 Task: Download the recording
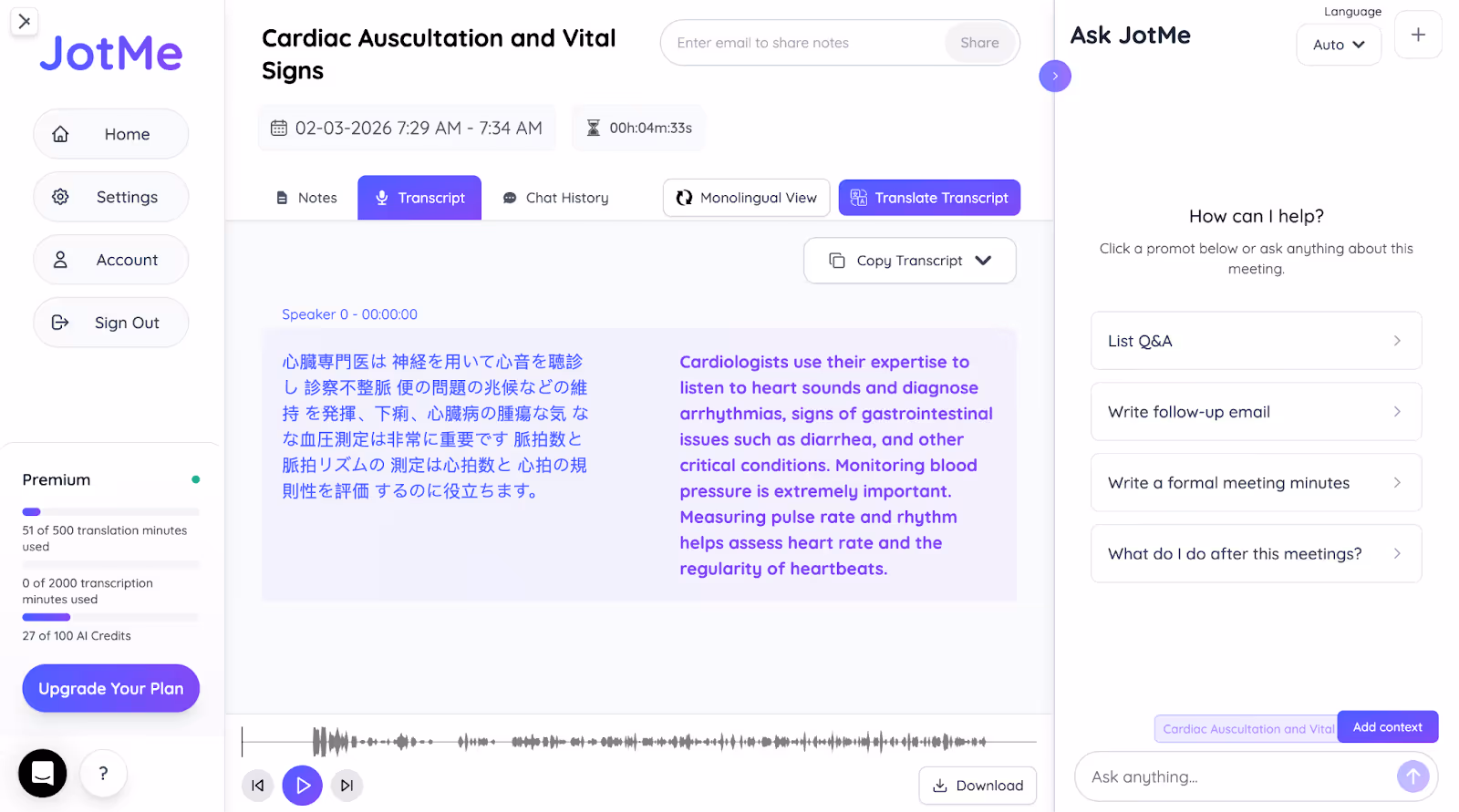(978, 786)
